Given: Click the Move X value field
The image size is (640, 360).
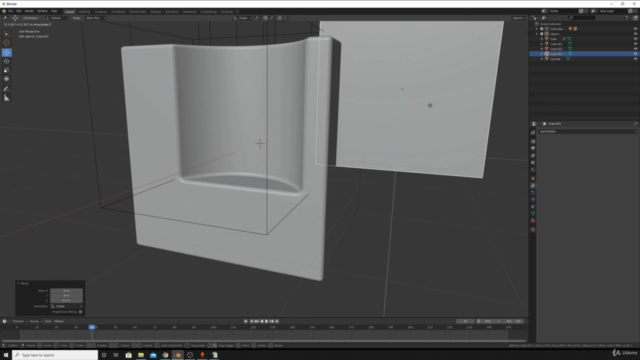Looking at the screenshot, I should pyautogui.click(x=67, y=291).
